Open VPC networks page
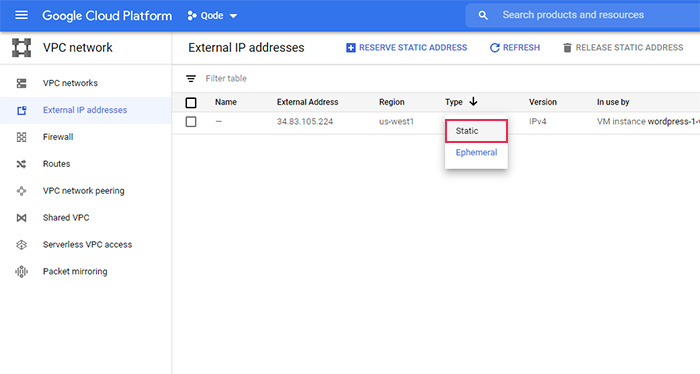 (70, 83)
